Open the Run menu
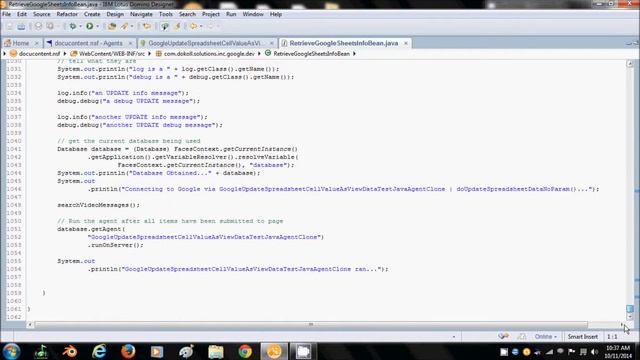 click(231, 14)
